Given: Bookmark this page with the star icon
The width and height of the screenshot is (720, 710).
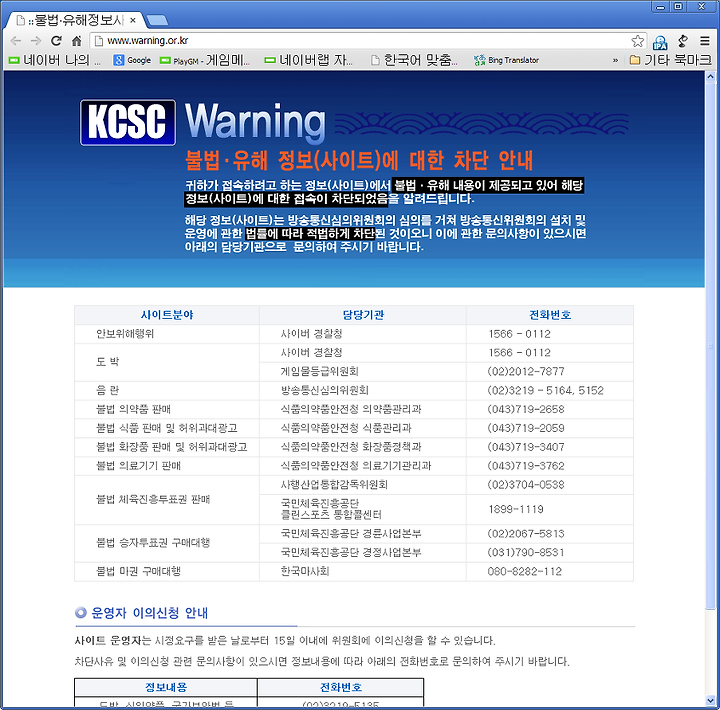Looking at the screenshot, I should pos(637,41).
